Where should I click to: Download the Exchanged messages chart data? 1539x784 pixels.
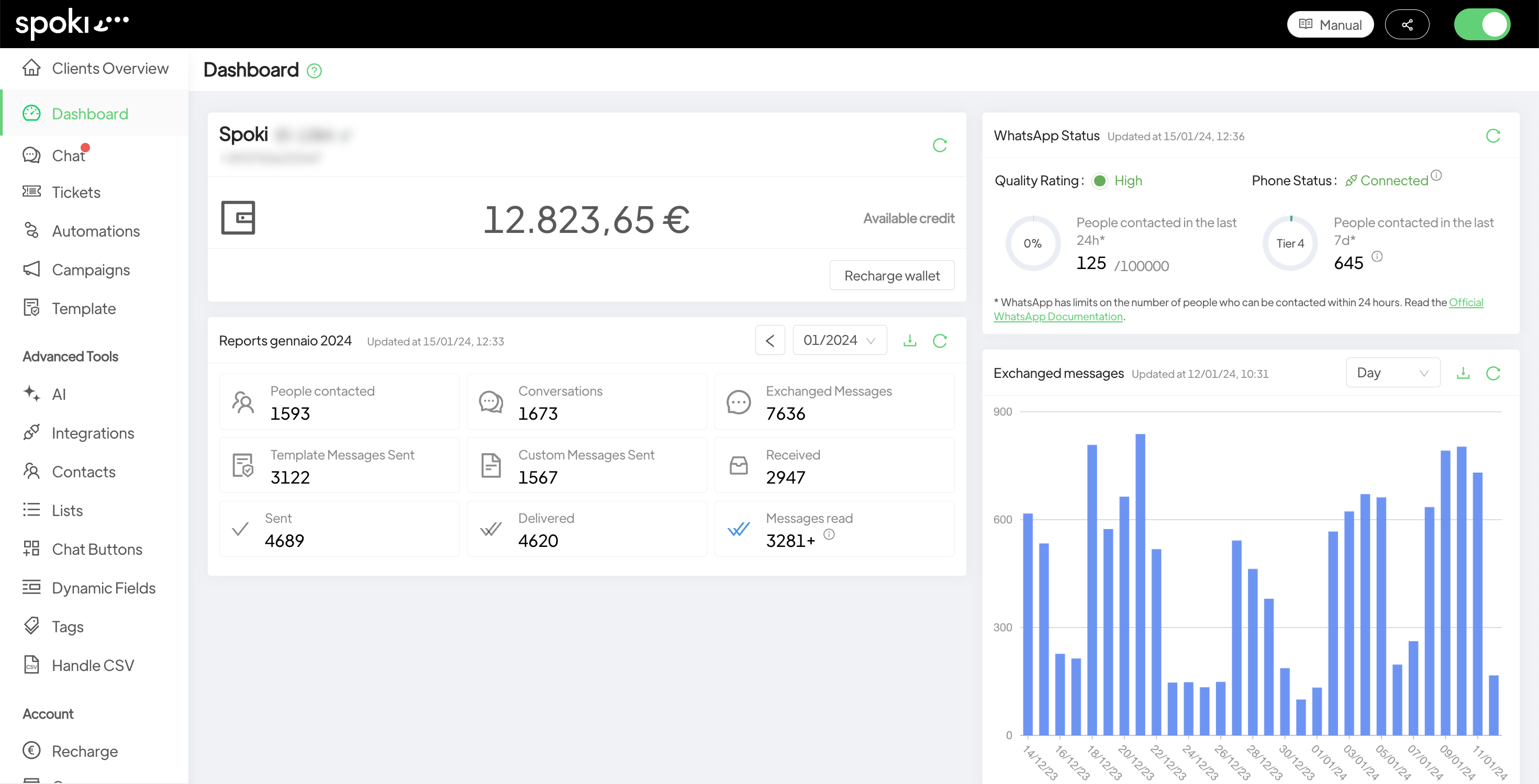(1463, 373)
